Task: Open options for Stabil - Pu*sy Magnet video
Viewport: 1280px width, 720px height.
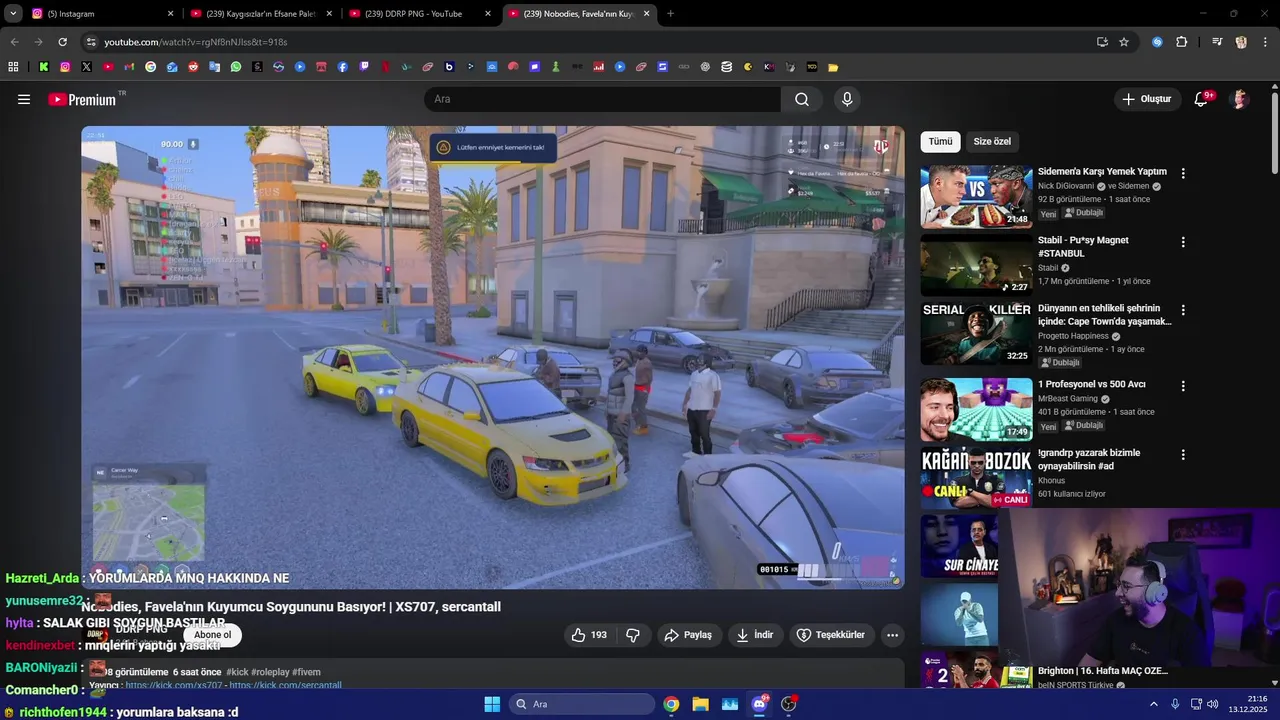Action: click(x=1183, y=242)
